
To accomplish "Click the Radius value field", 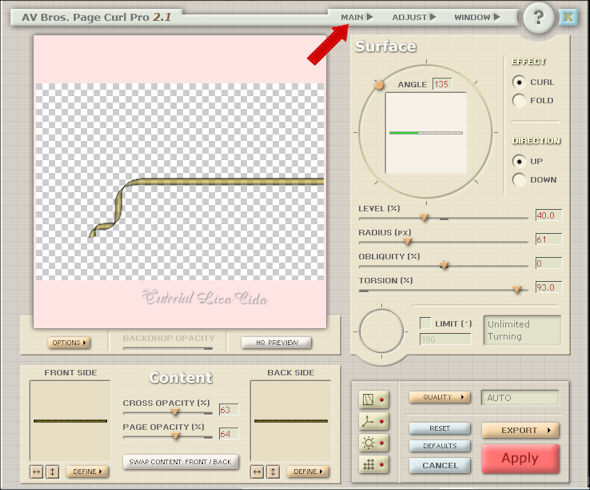I will (549, 239).
